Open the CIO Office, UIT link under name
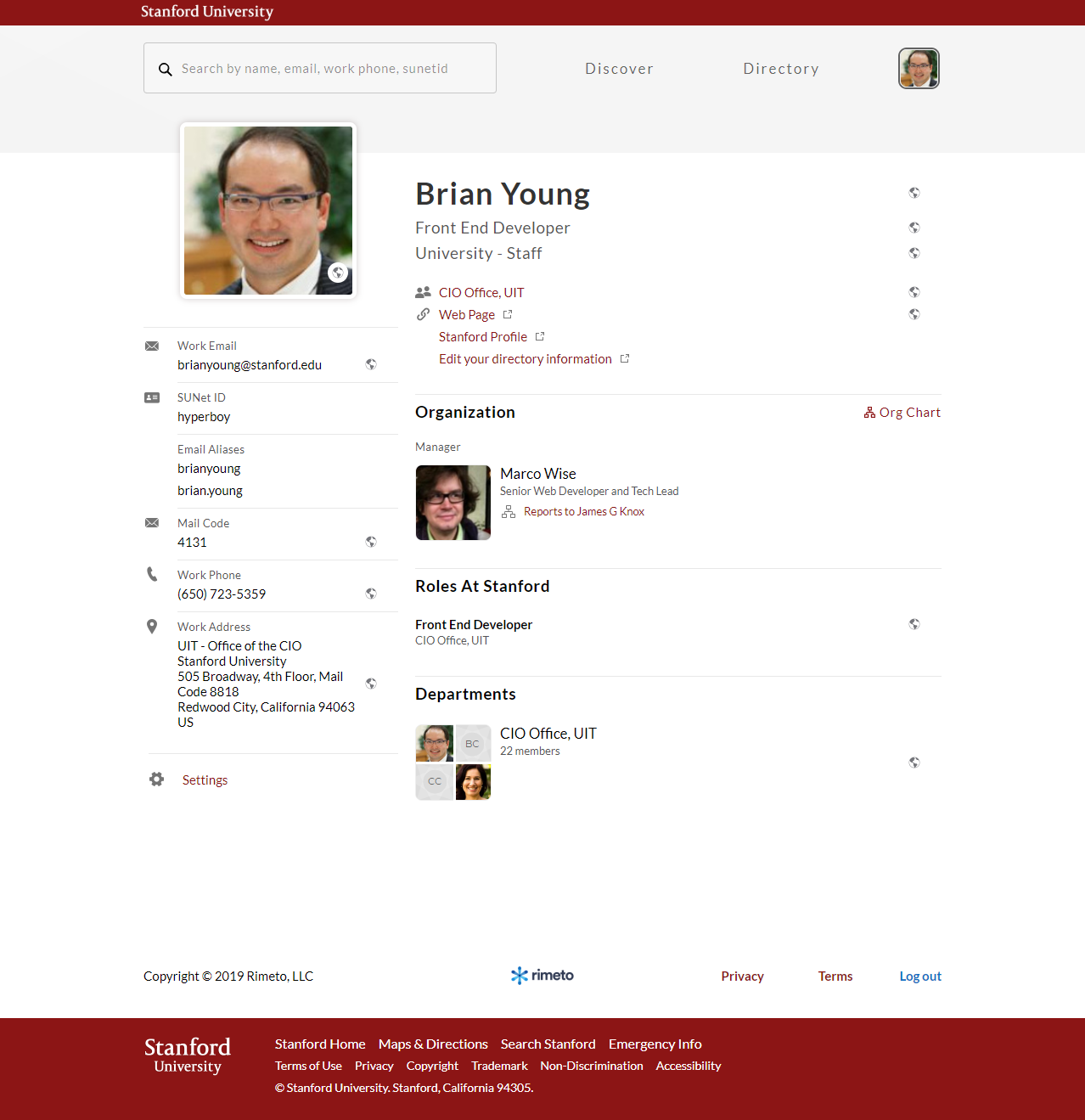This screenshot has width=1085, height=1120. [481, 292]
